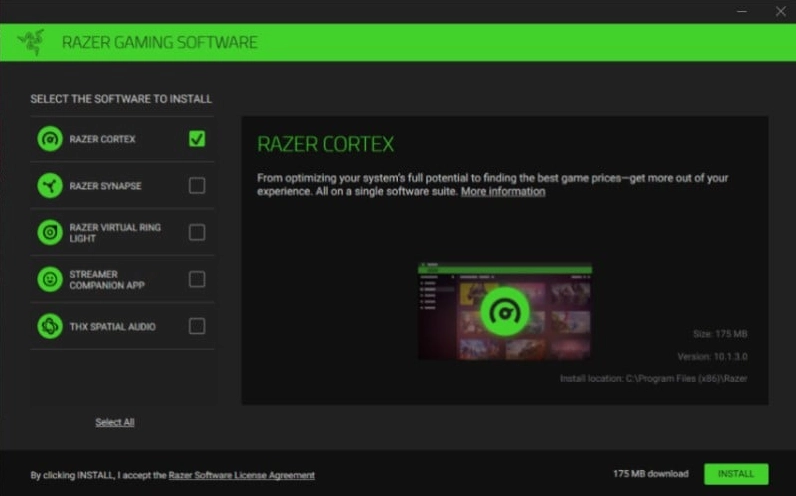Uncheck the Razer Cortex checkbox
Viewport: 796px width, 496px height.
[x=197, y=139]
